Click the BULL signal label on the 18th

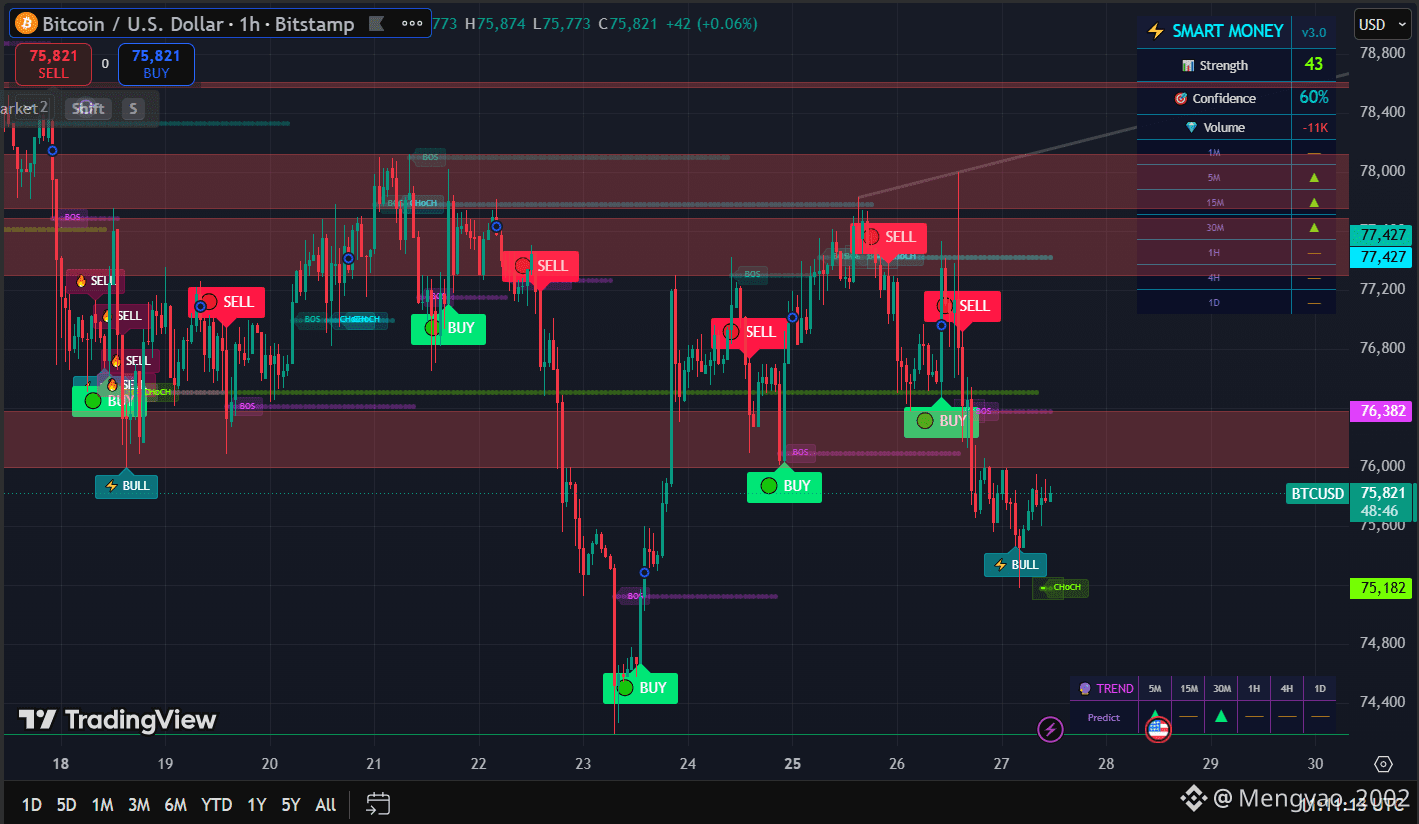tap(126, 486)
